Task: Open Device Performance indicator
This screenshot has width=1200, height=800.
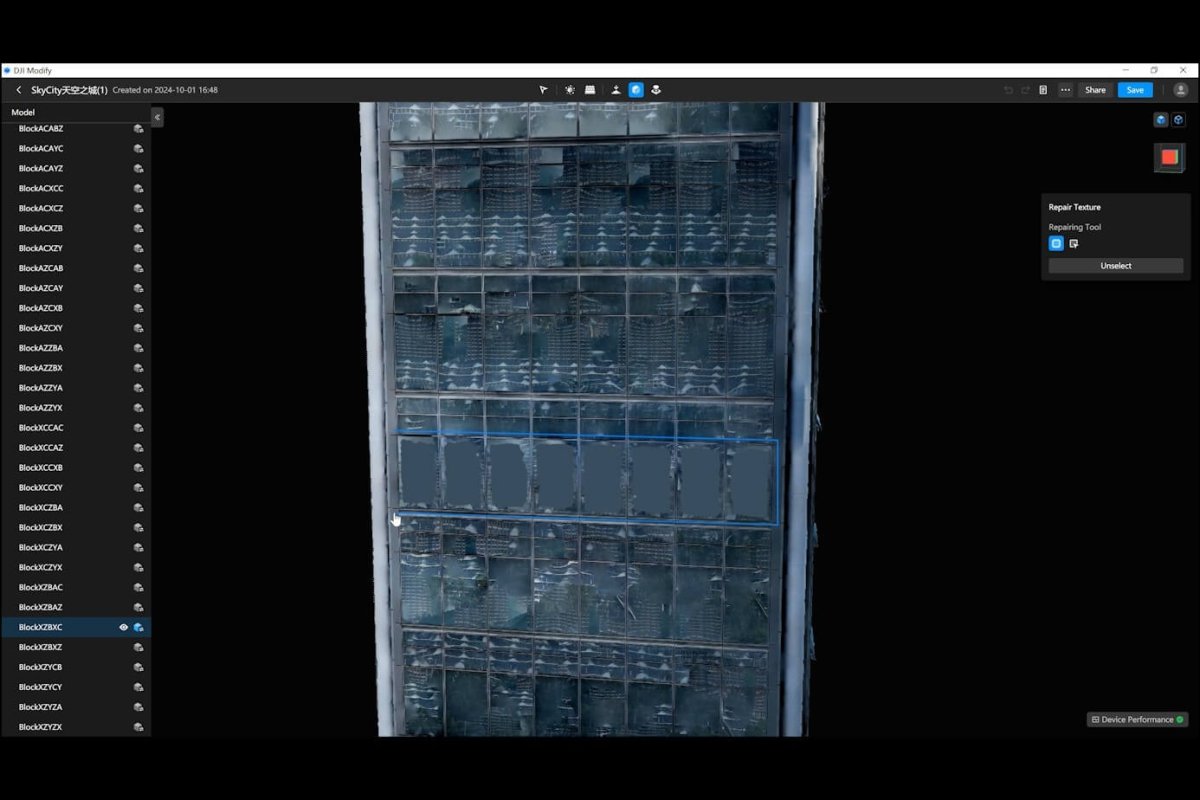Action: coord(1137,719)
